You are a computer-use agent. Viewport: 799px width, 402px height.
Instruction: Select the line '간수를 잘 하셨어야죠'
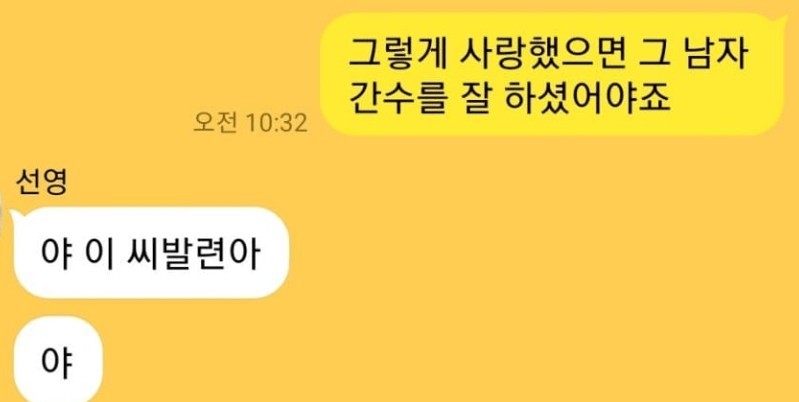[x=508, y=98]
